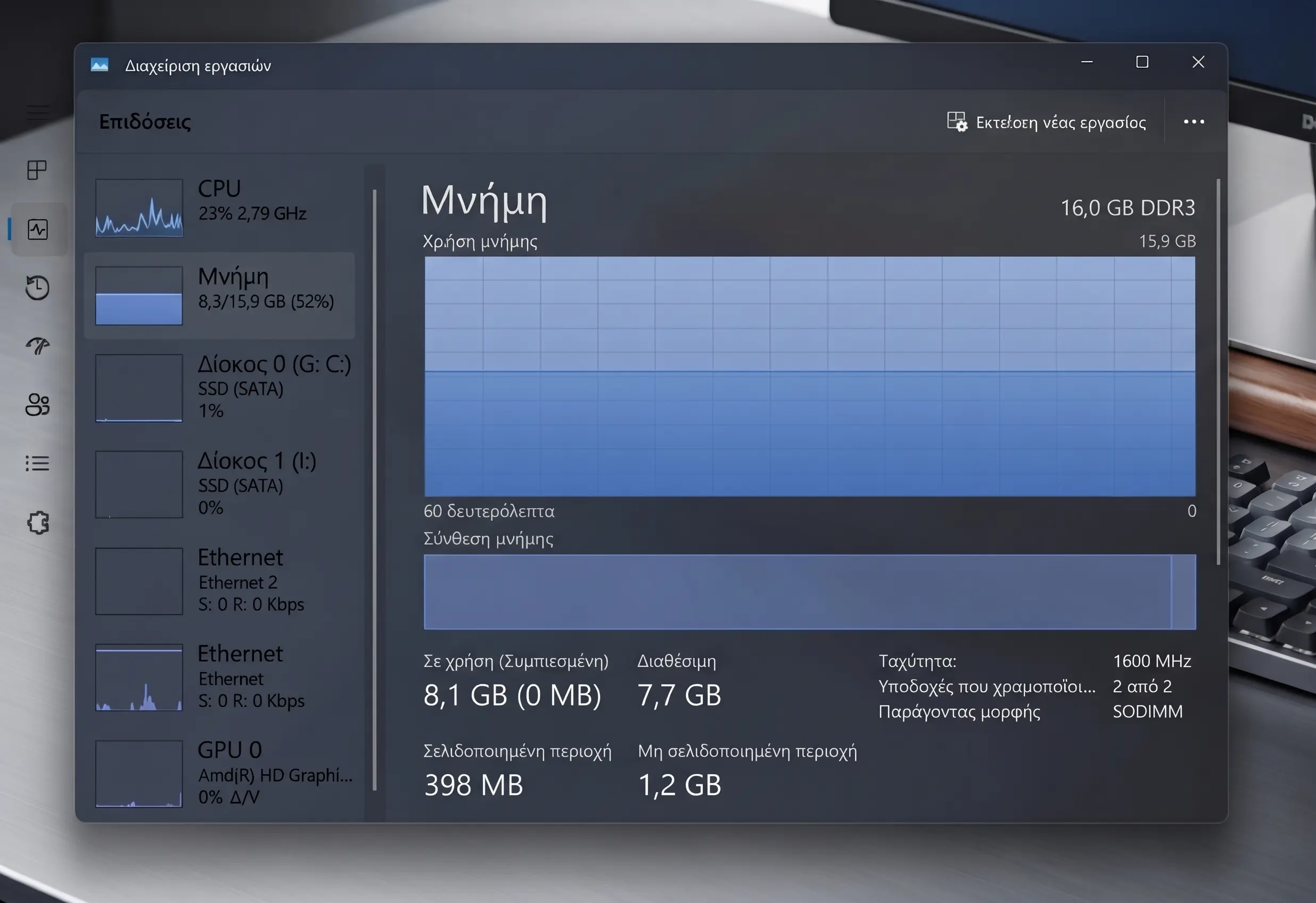Open the Details list icon
This screenshot has width=1316, height=903.
click(x=37, y=463)
